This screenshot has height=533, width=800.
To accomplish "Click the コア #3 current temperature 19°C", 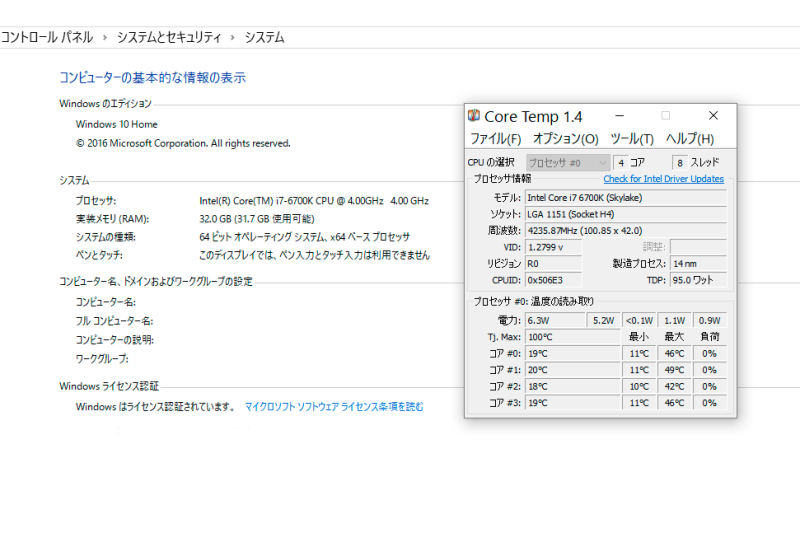I will pyautogui.click(x=573, y=403).
